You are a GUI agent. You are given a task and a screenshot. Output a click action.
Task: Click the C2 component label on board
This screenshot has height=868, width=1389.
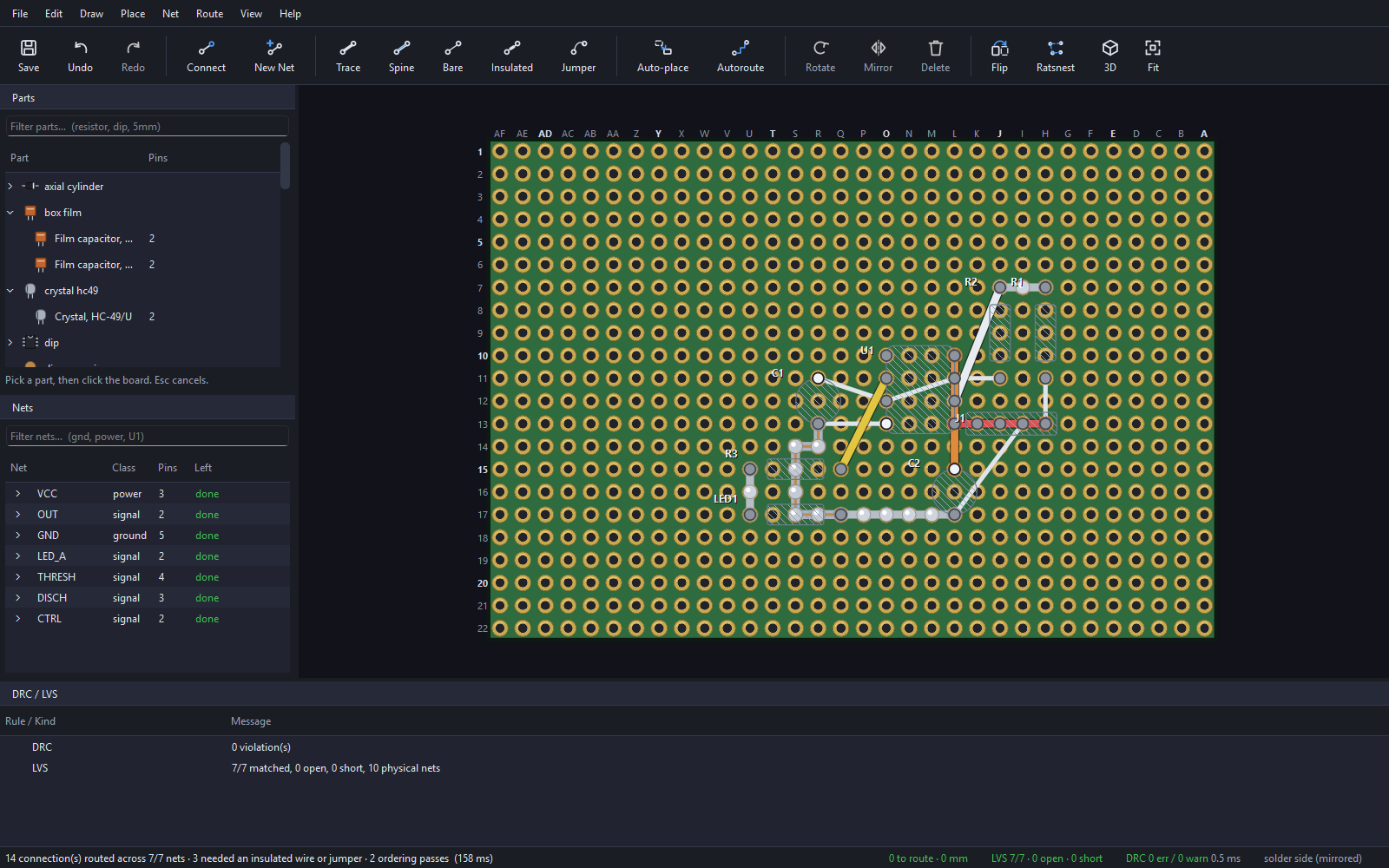click(x=913, y=464)
